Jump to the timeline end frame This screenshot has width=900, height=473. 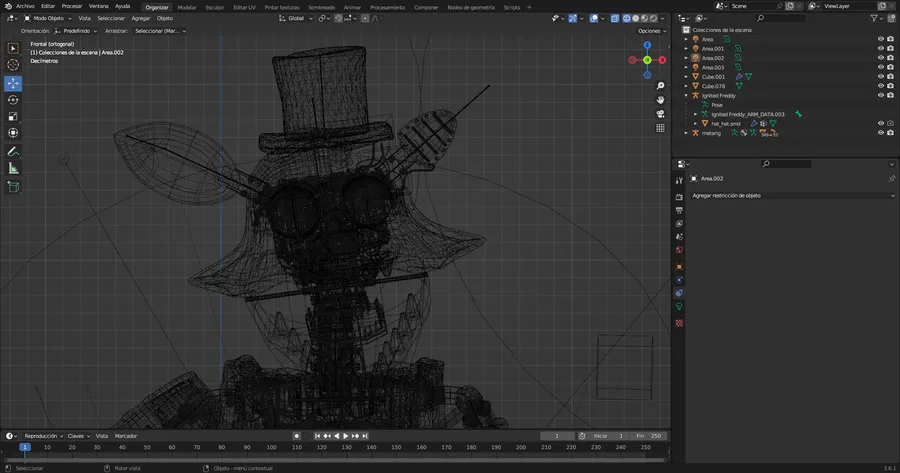[364, 436]
